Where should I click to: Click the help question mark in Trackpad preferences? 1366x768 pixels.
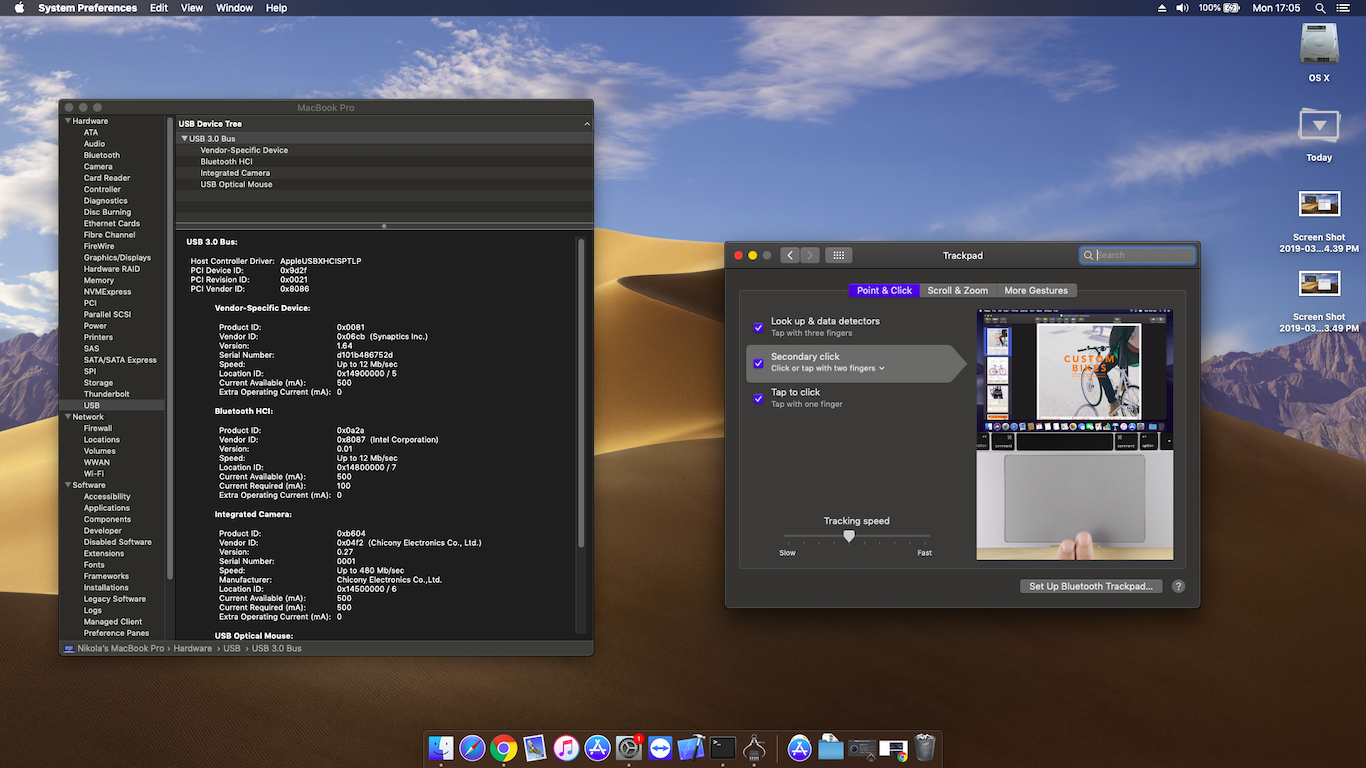coord(1178,586)
